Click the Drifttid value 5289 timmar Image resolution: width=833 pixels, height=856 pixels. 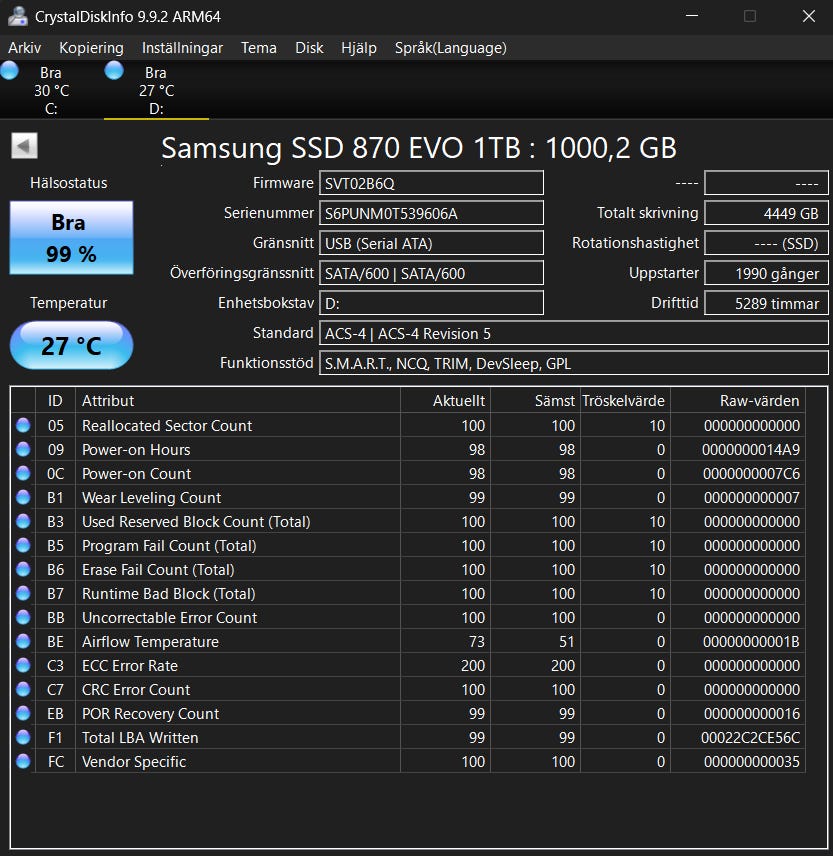[x=766, y=303]
